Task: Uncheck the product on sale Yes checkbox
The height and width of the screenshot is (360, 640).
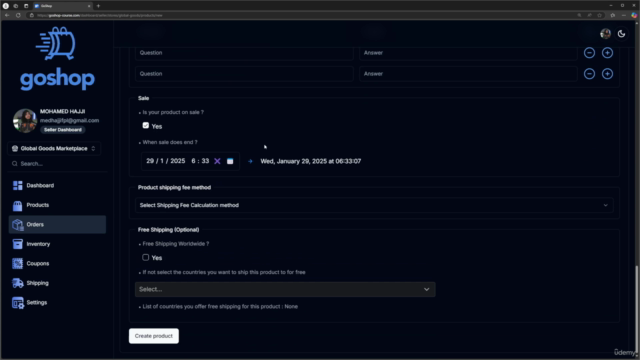Action: pos(146,125)
